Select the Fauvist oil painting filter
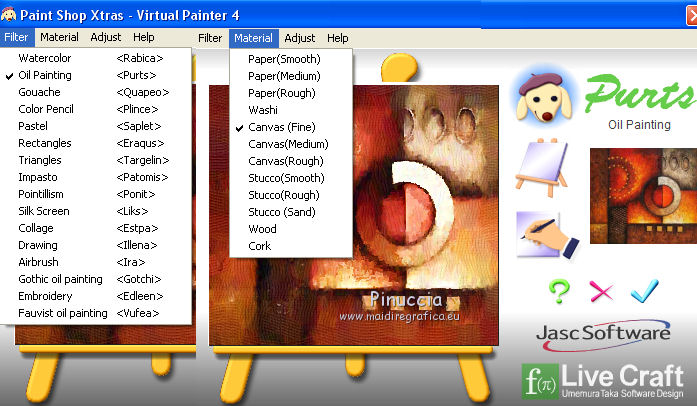The height and width of the screenshot is (406, 697). pyautogui.click(x=96, y=313)
